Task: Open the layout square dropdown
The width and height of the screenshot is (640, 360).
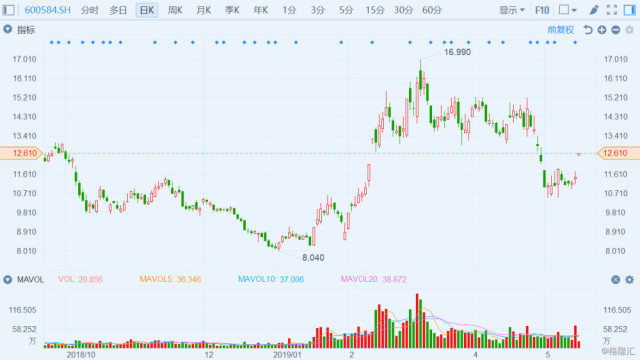Action: (x=568, y=10)
